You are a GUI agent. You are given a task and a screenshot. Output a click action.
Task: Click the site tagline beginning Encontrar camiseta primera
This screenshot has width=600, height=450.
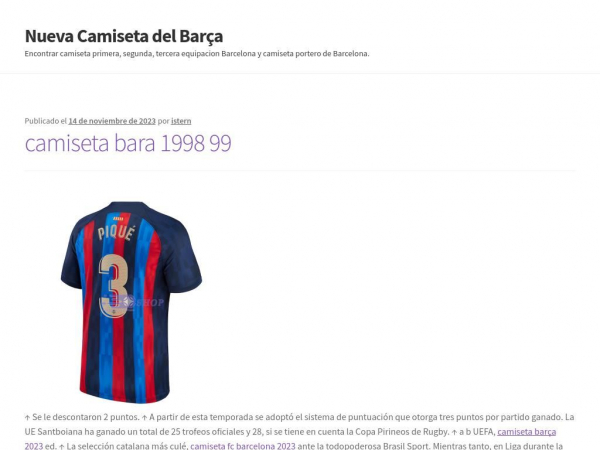[197, 54]
